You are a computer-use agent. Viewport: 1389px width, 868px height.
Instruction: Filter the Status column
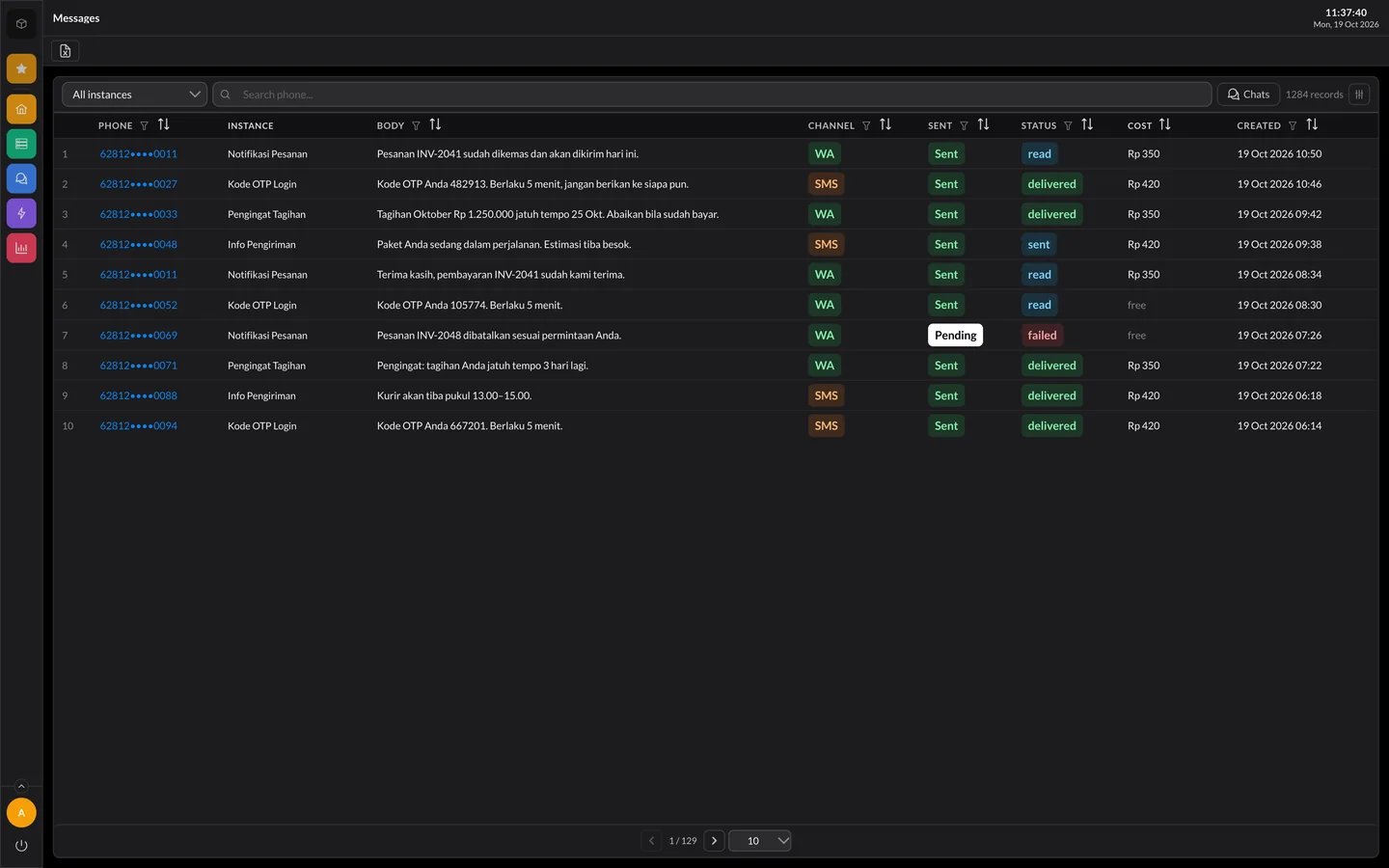click(1068, 125)
